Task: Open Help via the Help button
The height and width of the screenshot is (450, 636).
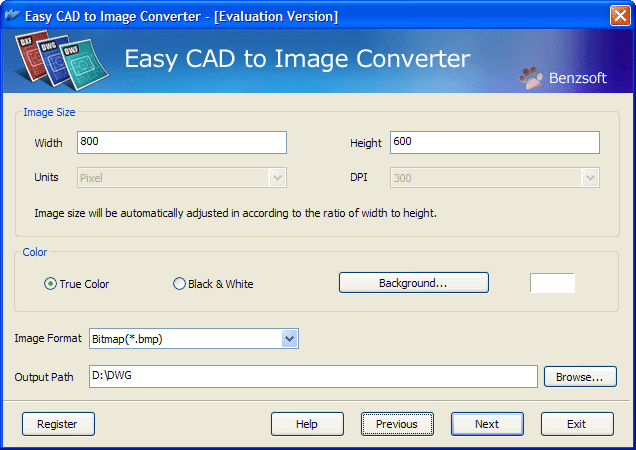Action: [307, 424]
